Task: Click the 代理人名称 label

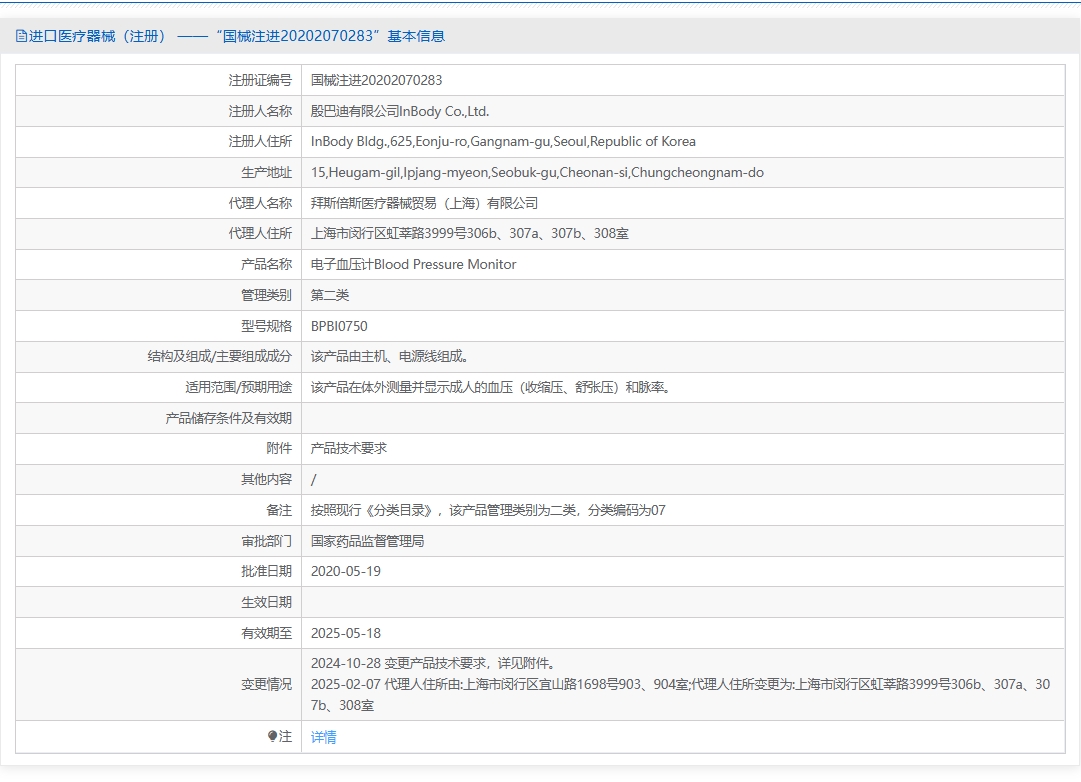Action: tap(260, 203)
